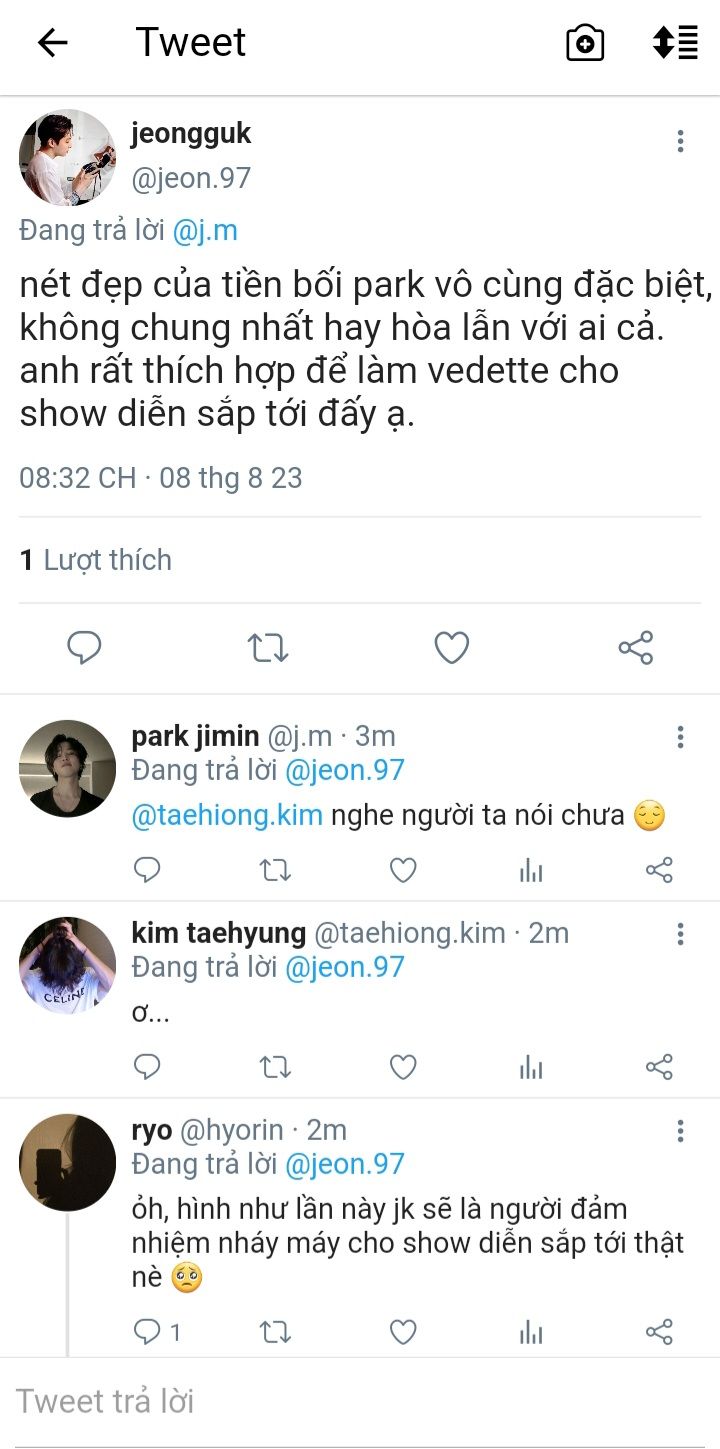Retweet ryo's reply
The width and height of the screenshot is (720, 1449).
(x=275, y=1331)
